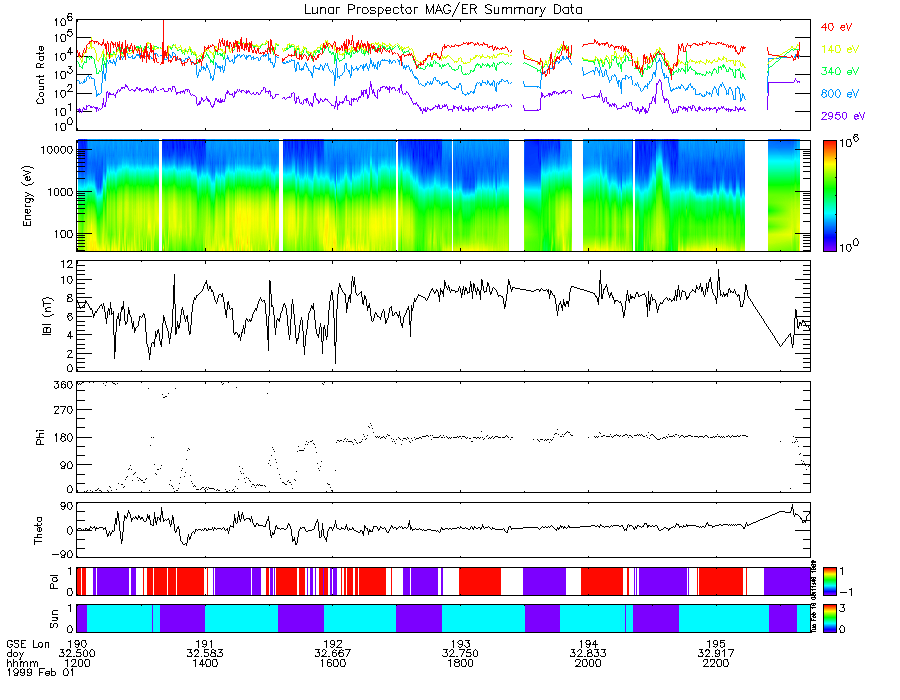Click the |B| axis tick '12'
Image resolution: width=900 pixels, height=700 pixels.
pos(67,265)
